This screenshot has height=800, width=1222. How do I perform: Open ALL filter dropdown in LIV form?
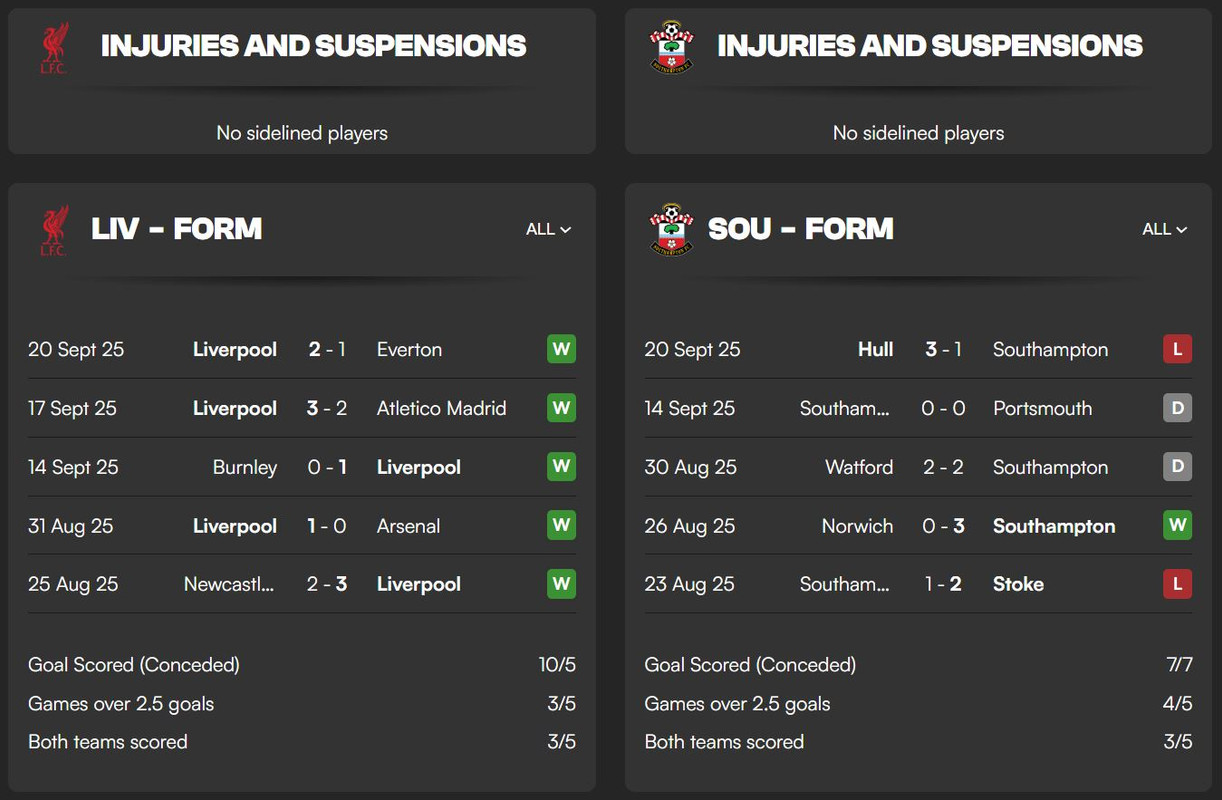548,229
